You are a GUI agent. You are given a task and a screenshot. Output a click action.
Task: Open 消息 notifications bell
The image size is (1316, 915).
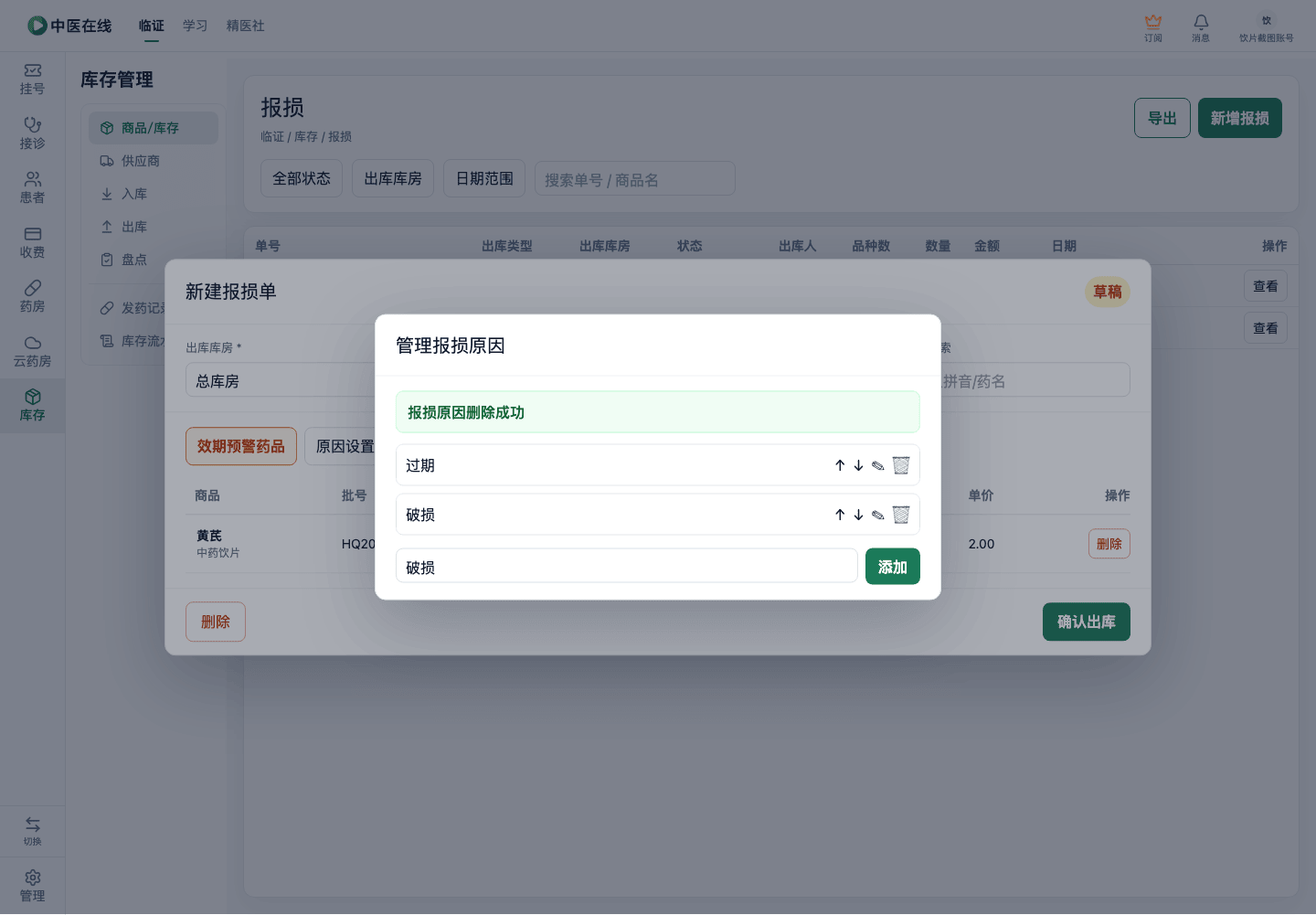tap(1201, 27)
